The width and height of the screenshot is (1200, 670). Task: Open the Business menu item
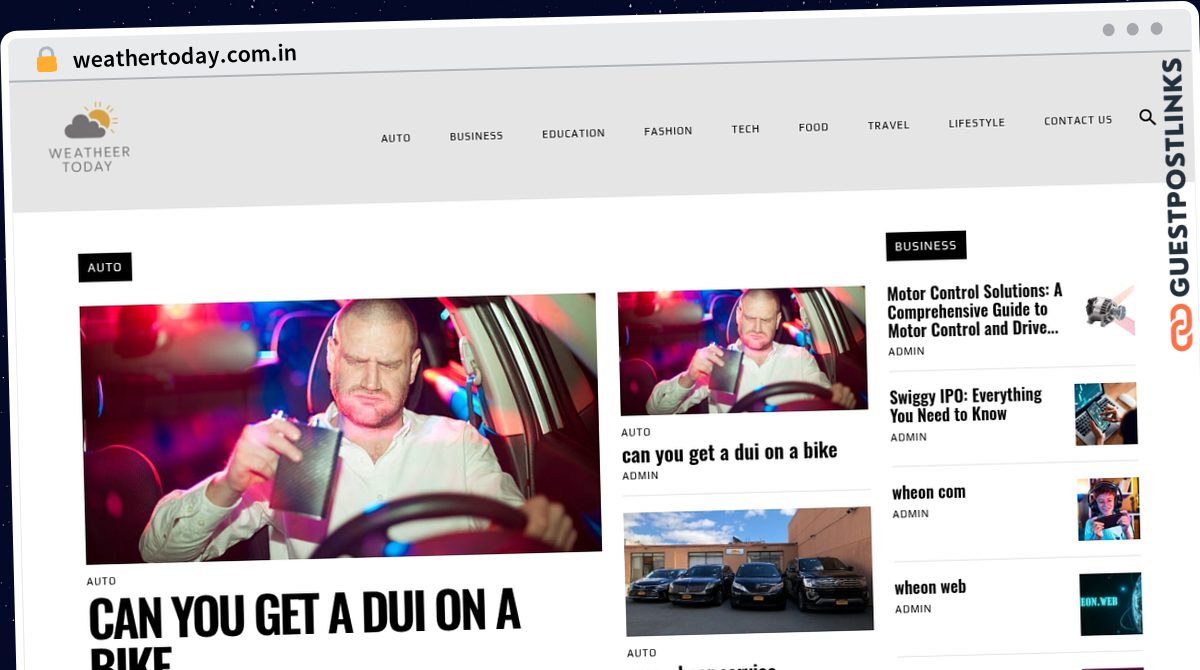tap(476, 136)
